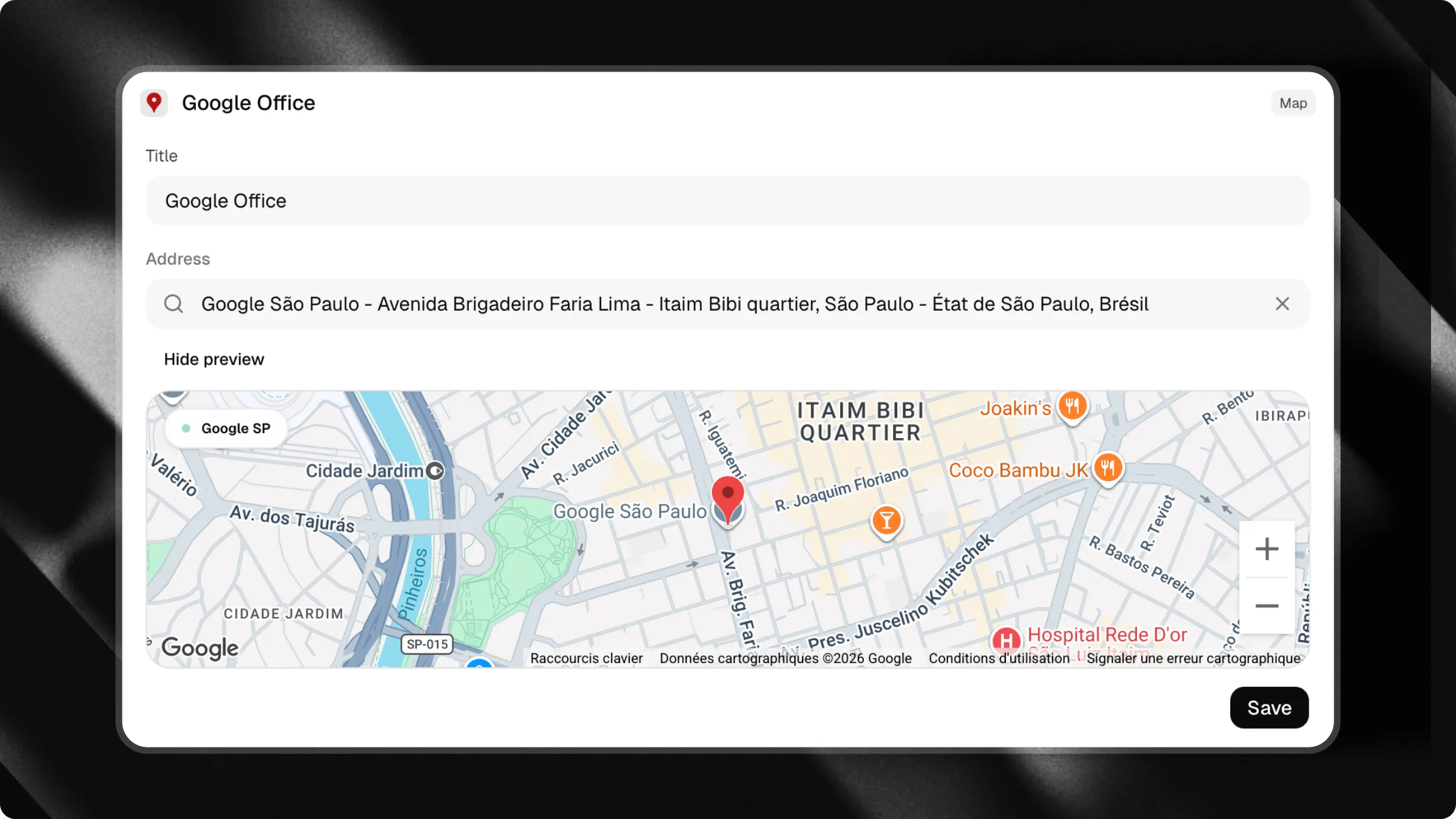Viewport: 1456px width, 819px height.
Task: Click Coco Bambu JK text label
Action: point(1019,470)
